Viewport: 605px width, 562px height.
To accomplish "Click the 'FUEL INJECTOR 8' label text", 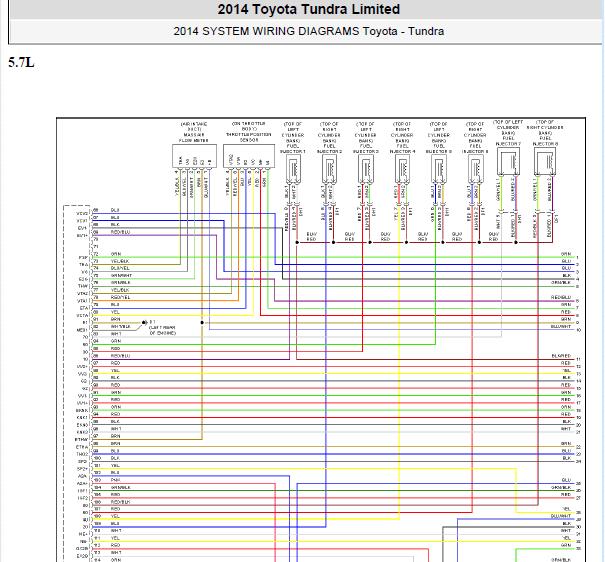I will tap(545, 141).
